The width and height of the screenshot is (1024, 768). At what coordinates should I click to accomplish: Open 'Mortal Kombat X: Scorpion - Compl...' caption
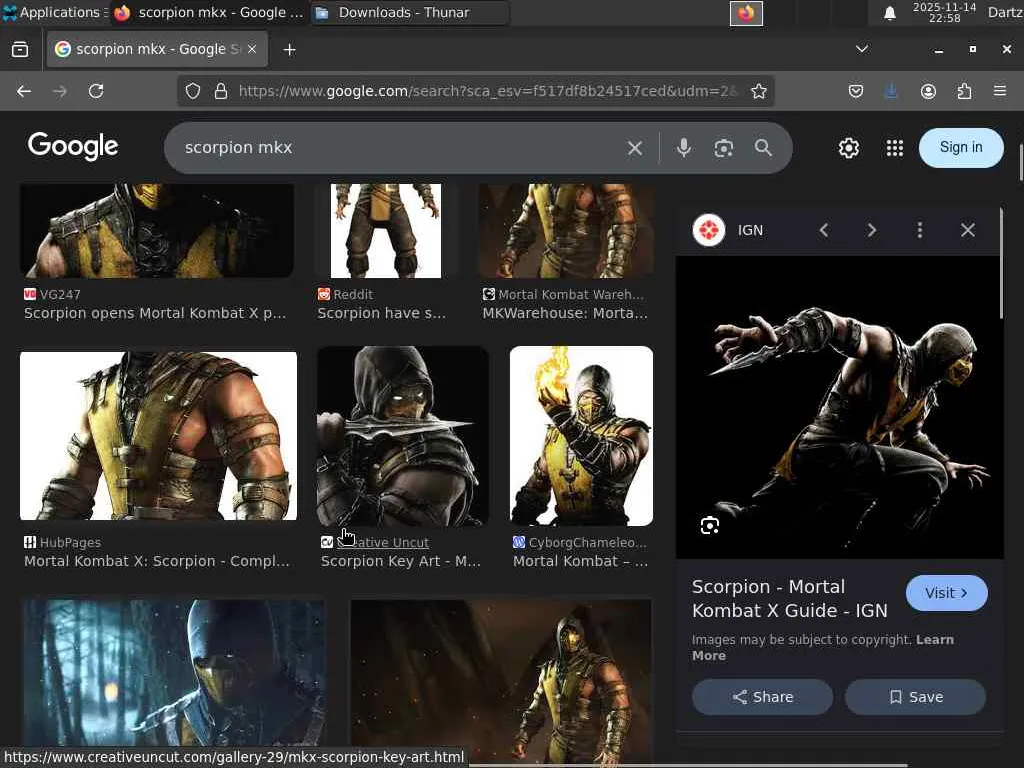pyautogui.click(x=157, y=562)
